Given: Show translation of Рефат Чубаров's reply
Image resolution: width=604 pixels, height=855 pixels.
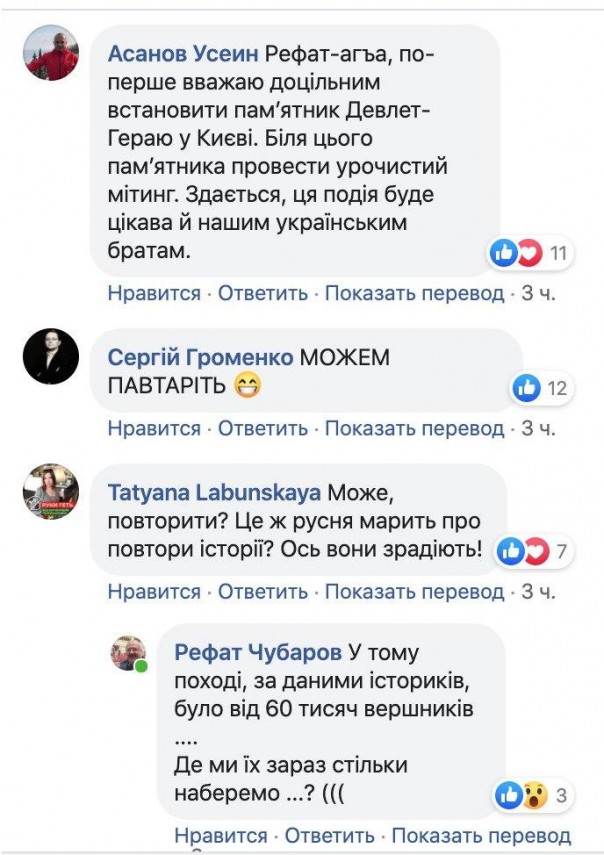Looking at the screenshot, I should (481, 835).
